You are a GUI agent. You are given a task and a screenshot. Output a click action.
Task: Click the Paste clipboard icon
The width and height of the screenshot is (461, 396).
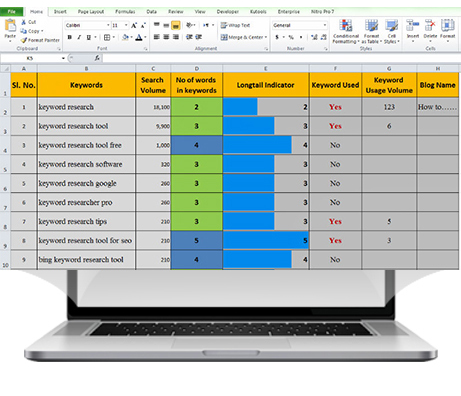pyautogui.click(x=10, y=25)
